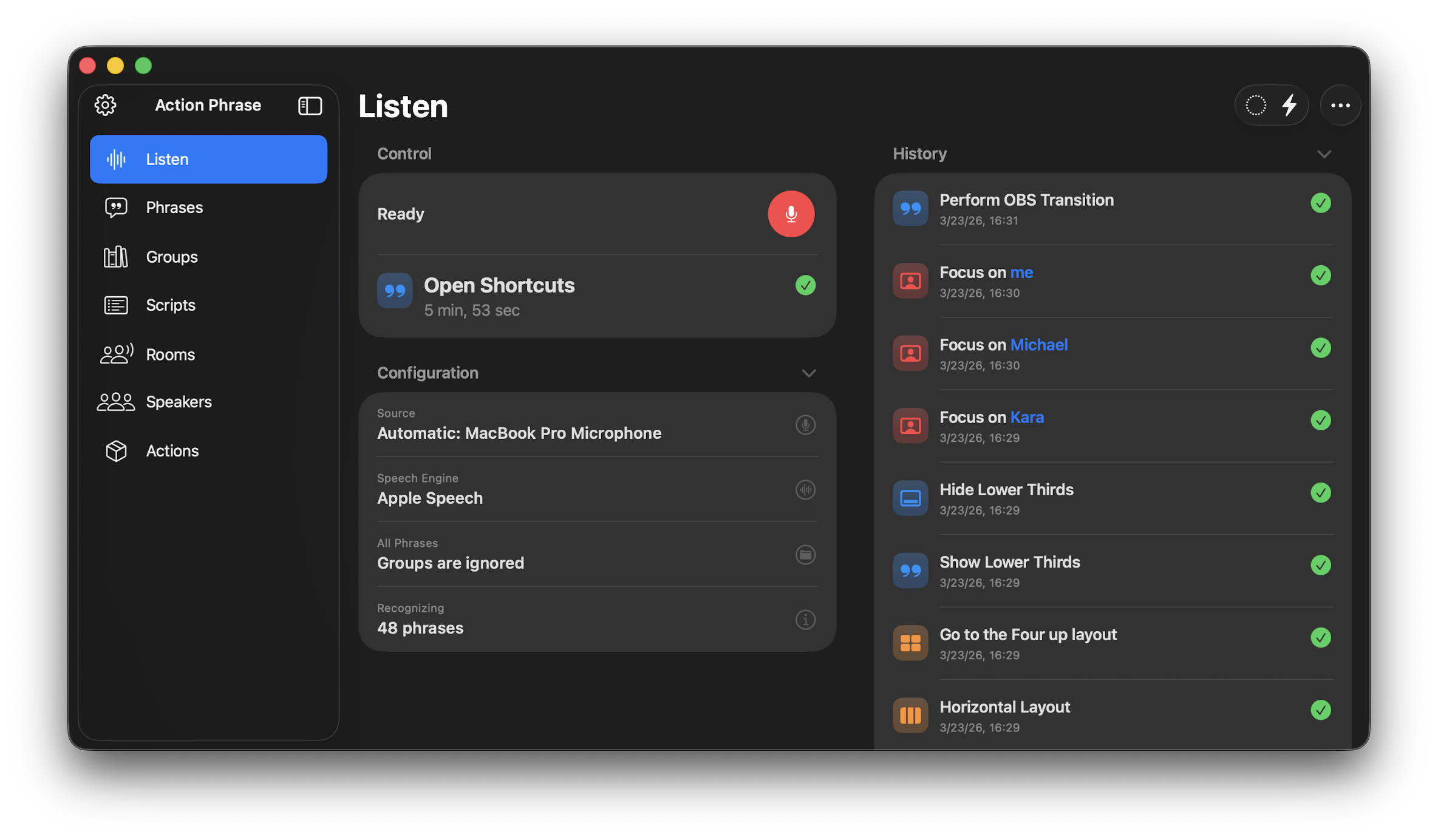
Task: Select the Phrases section in the sidebar
Action: [174, 207]
